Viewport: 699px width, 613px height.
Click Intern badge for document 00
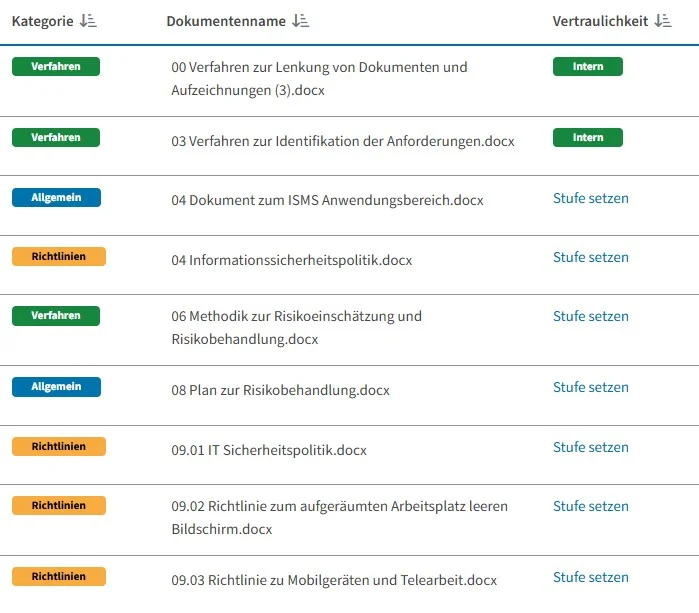pos(587,67)
